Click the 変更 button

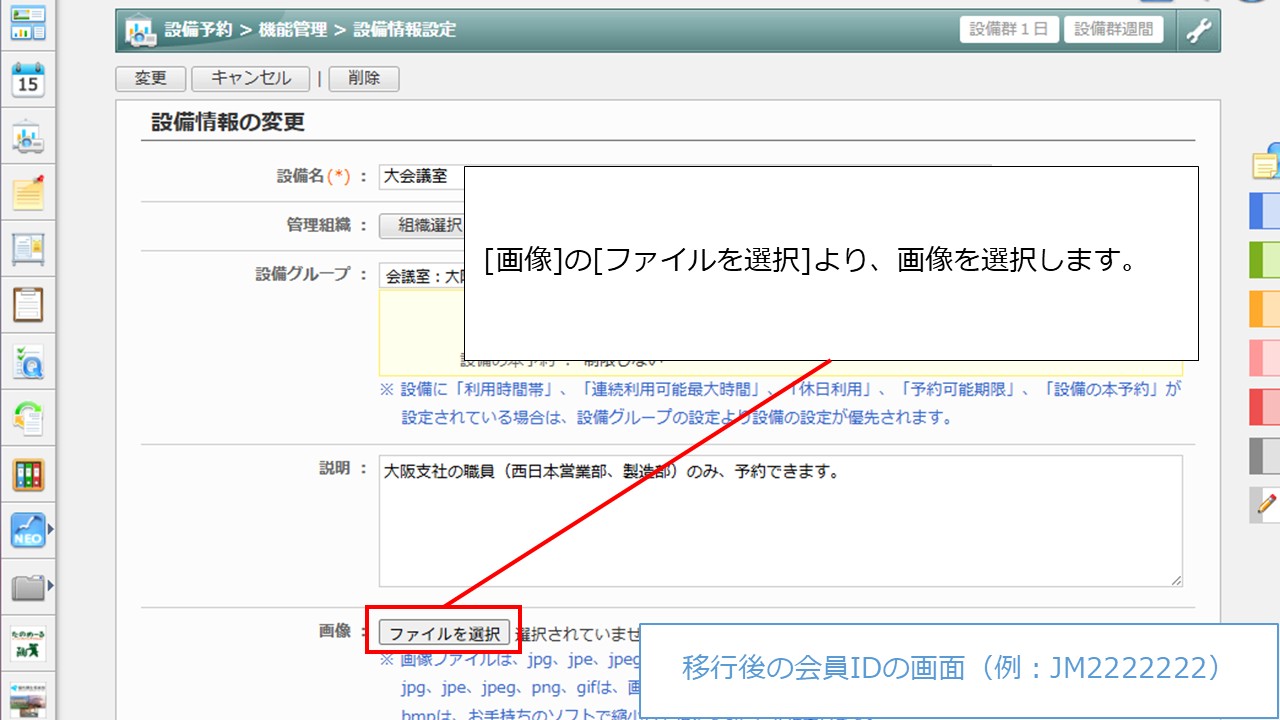pyautogui.click(x=150, y=78)
